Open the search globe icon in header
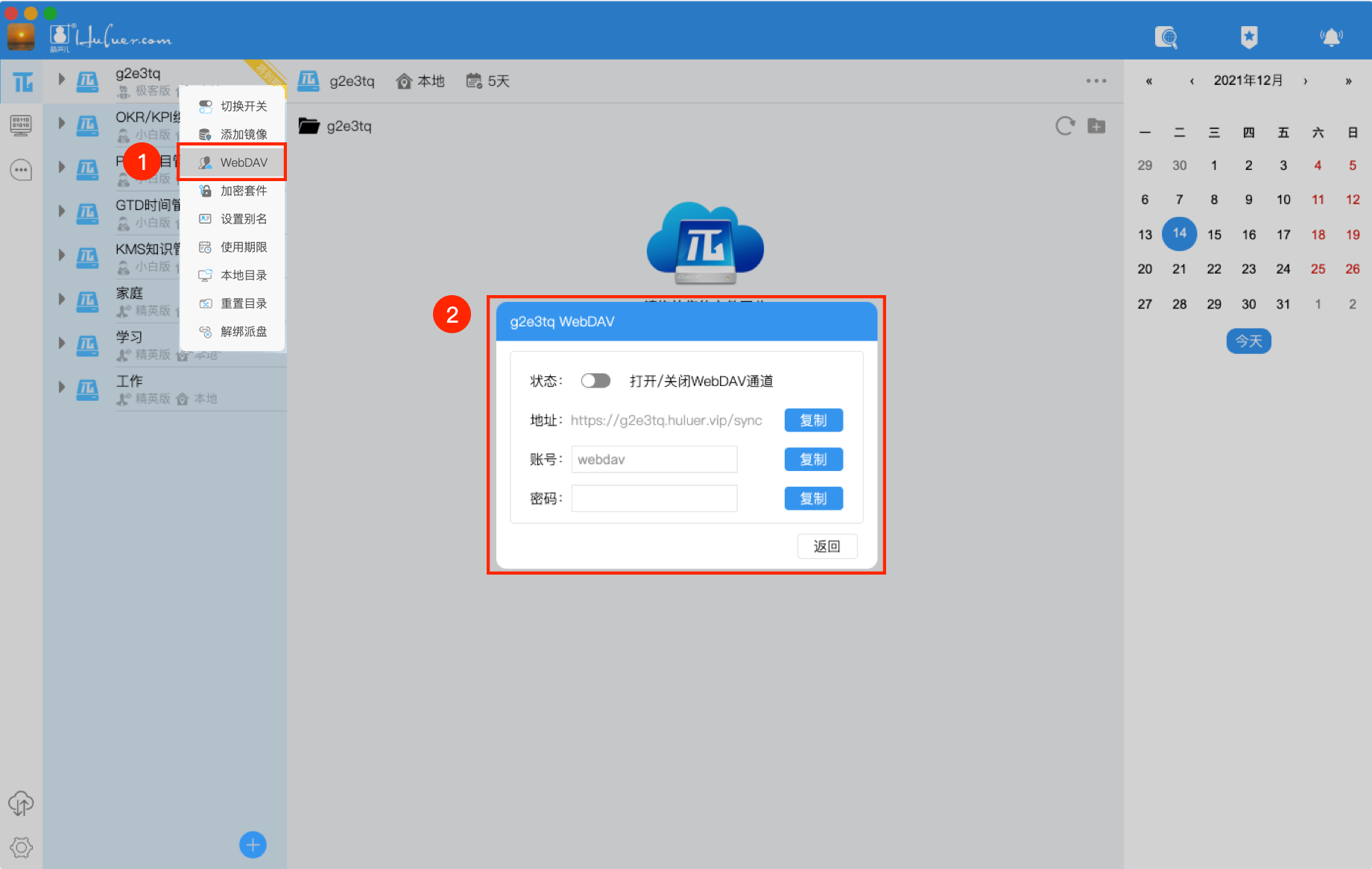 [x=1166, y=37]
